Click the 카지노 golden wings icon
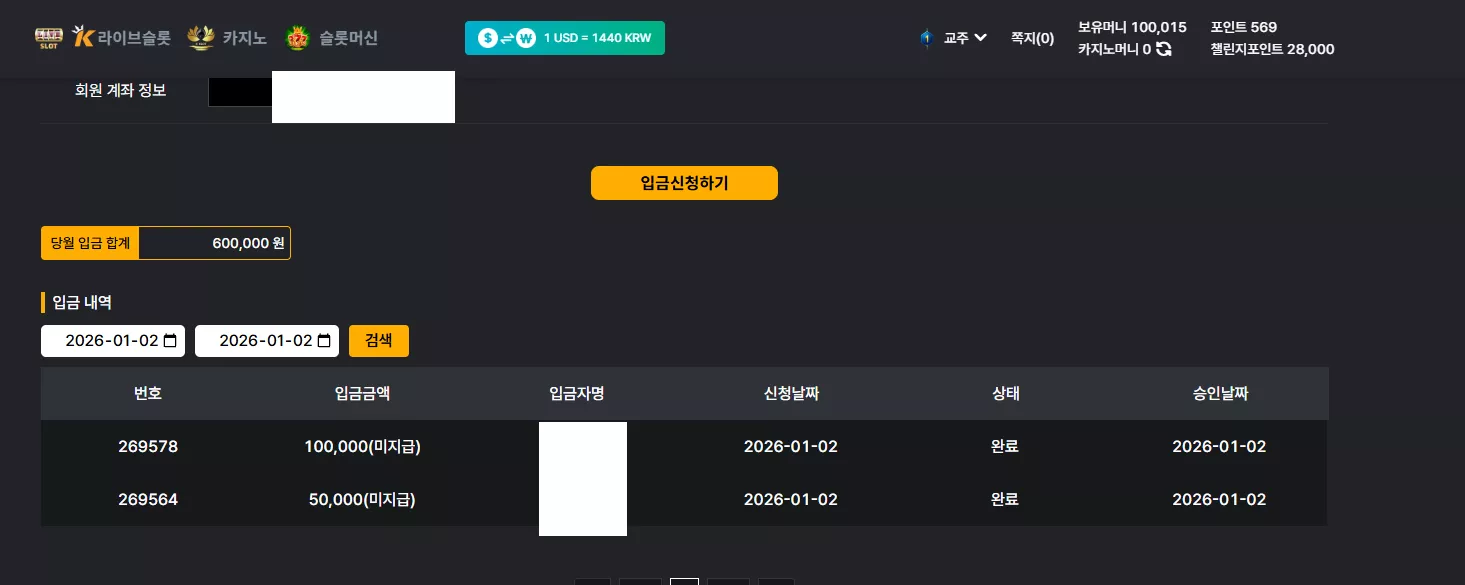 coord(201,38)
